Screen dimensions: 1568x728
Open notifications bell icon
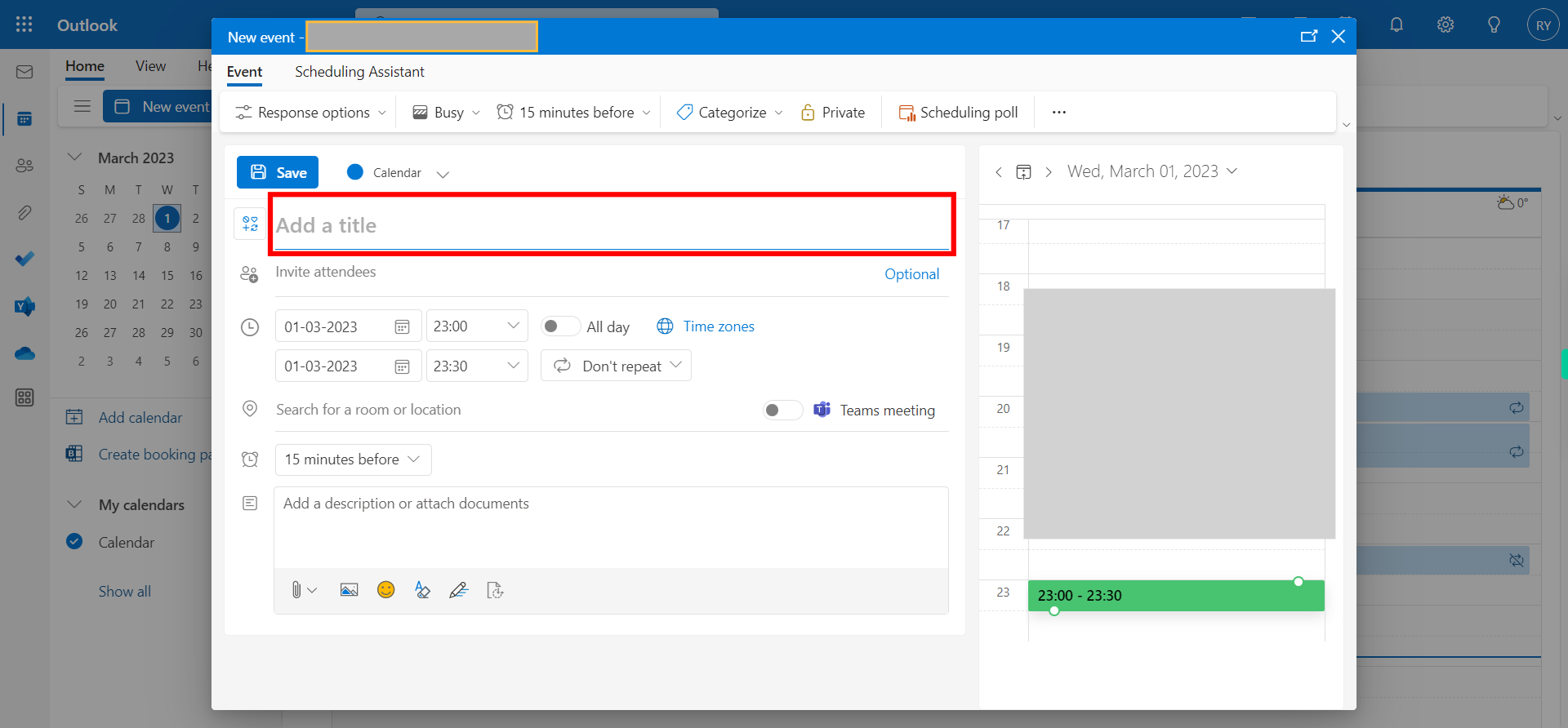pos(1396,24)
